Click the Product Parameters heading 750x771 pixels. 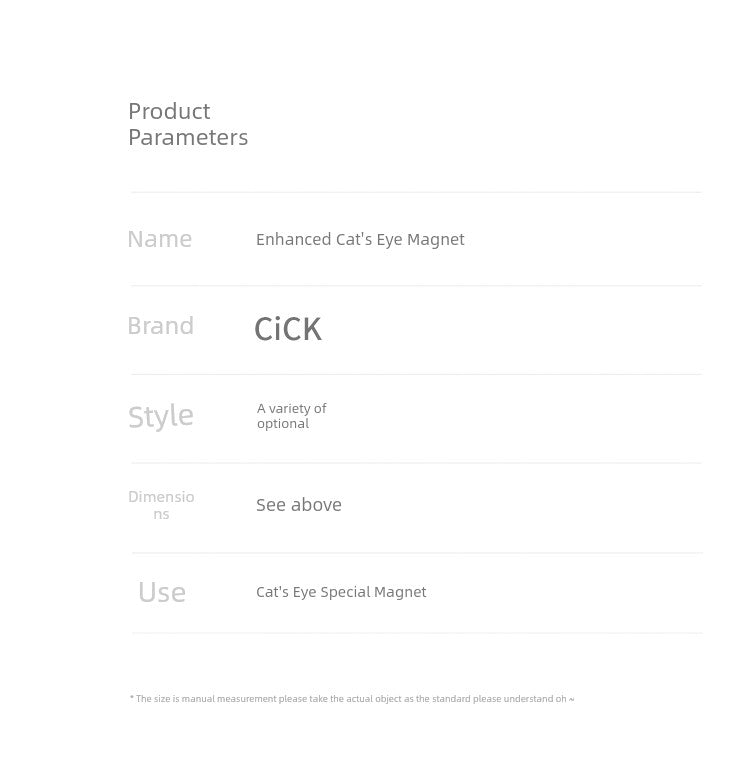point(188,124)
